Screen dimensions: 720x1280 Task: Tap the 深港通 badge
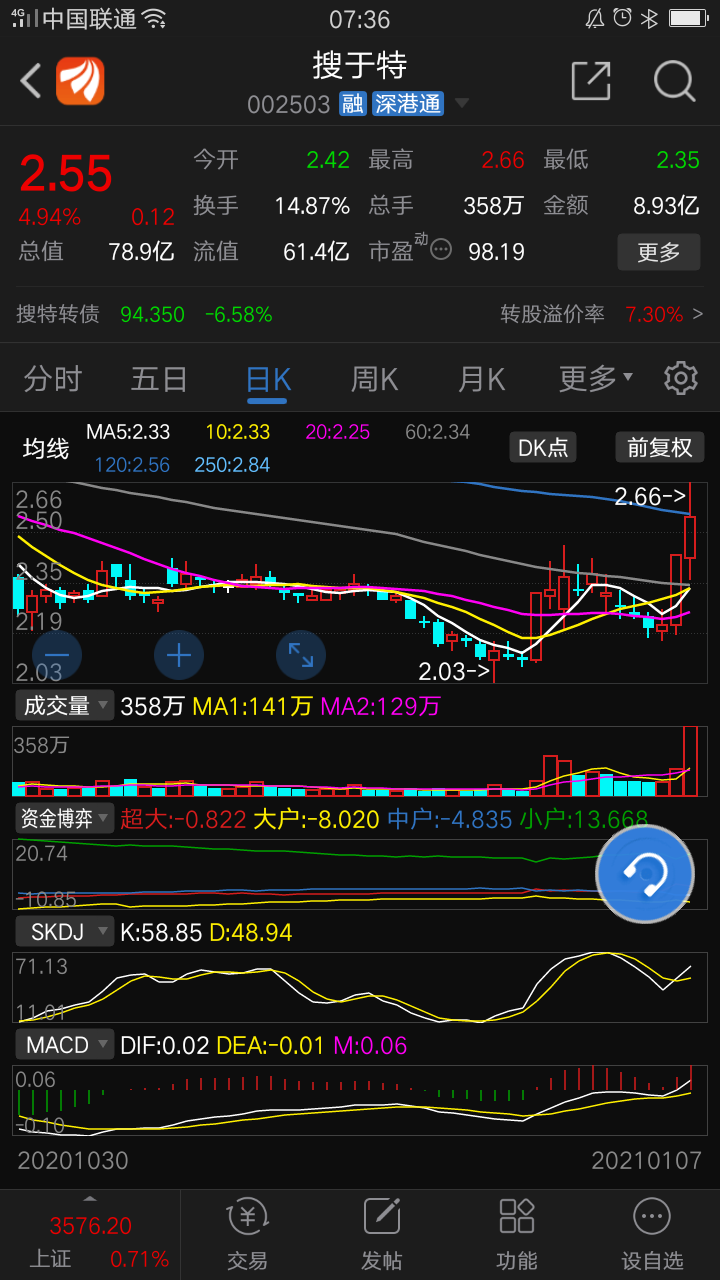tap(407, 104)
